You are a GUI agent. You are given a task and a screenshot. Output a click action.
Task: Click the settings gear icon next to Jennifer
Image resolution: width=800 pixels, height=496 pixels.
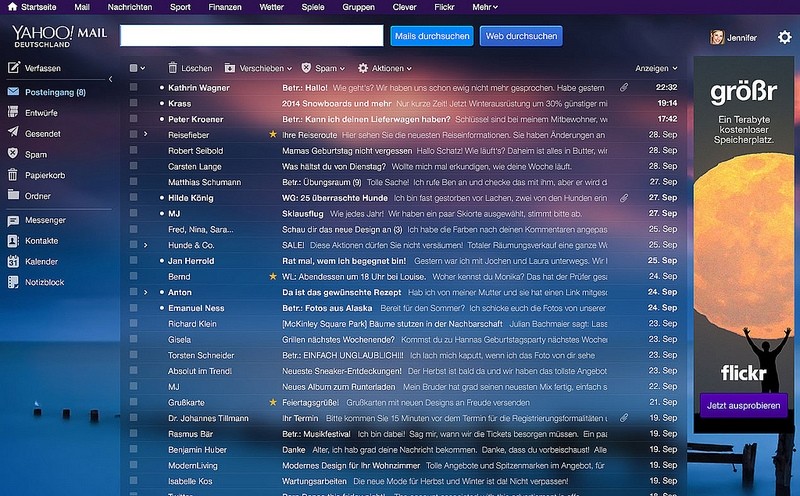pos(784,37)
